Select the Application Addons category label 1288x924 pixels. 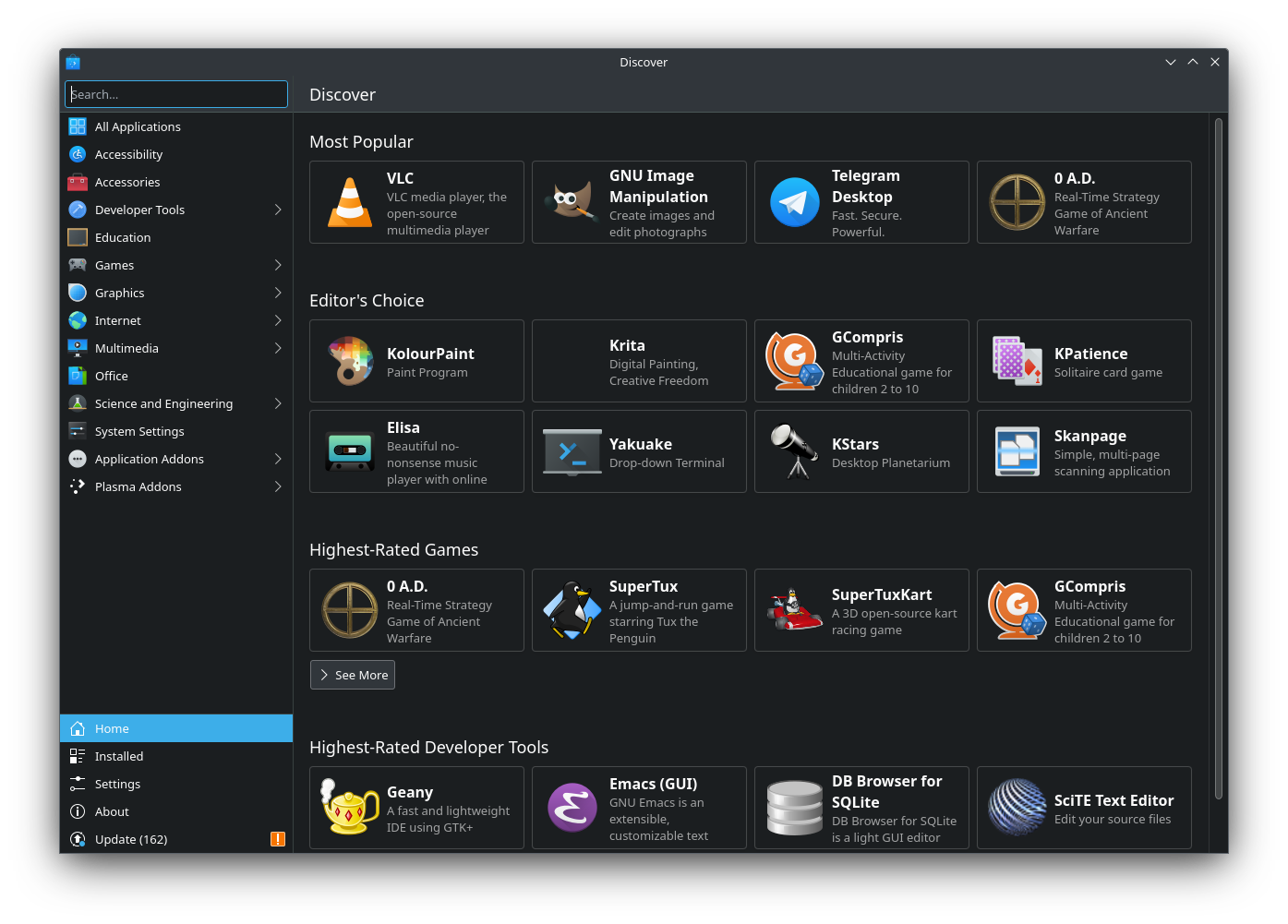150,459
